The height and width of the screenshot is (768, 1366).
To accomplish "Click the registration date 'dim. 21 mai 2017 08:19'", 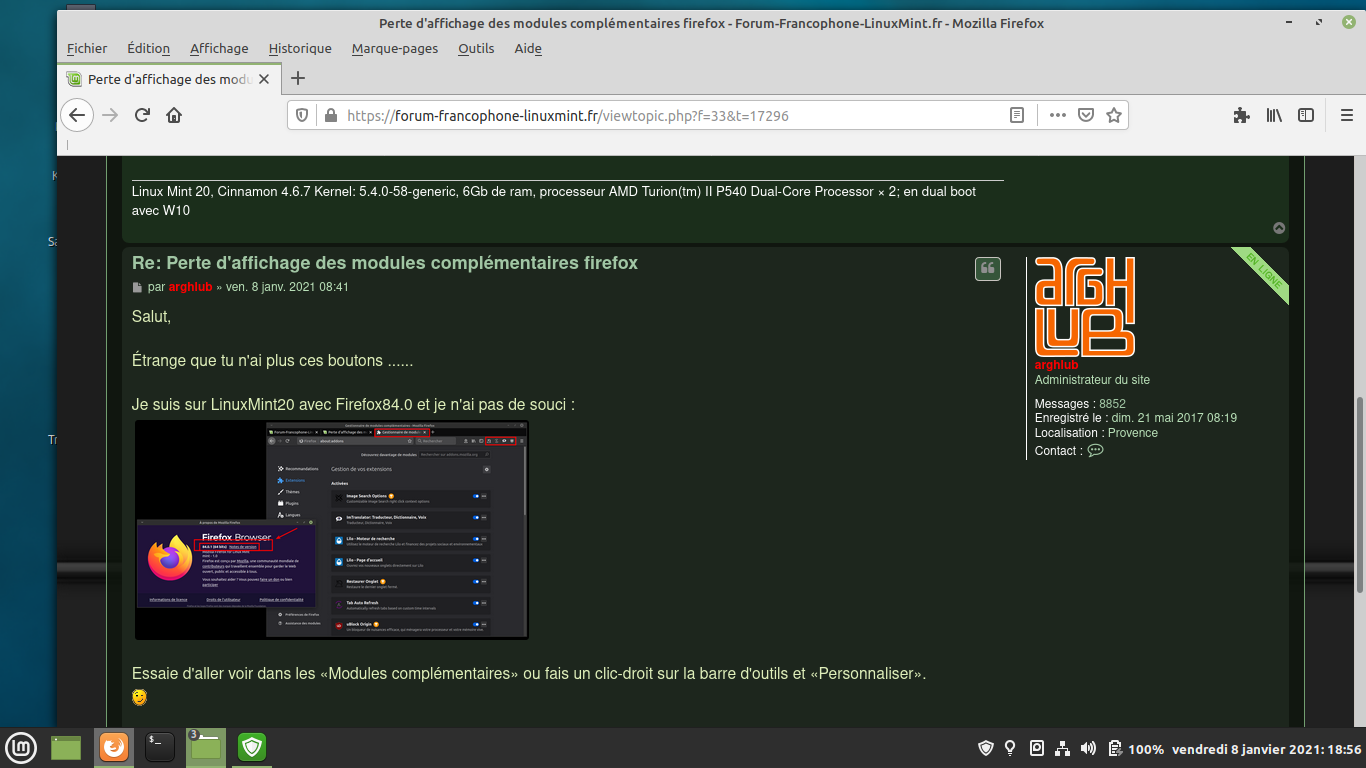I will pyautogui.click(x=1174, y=418).
